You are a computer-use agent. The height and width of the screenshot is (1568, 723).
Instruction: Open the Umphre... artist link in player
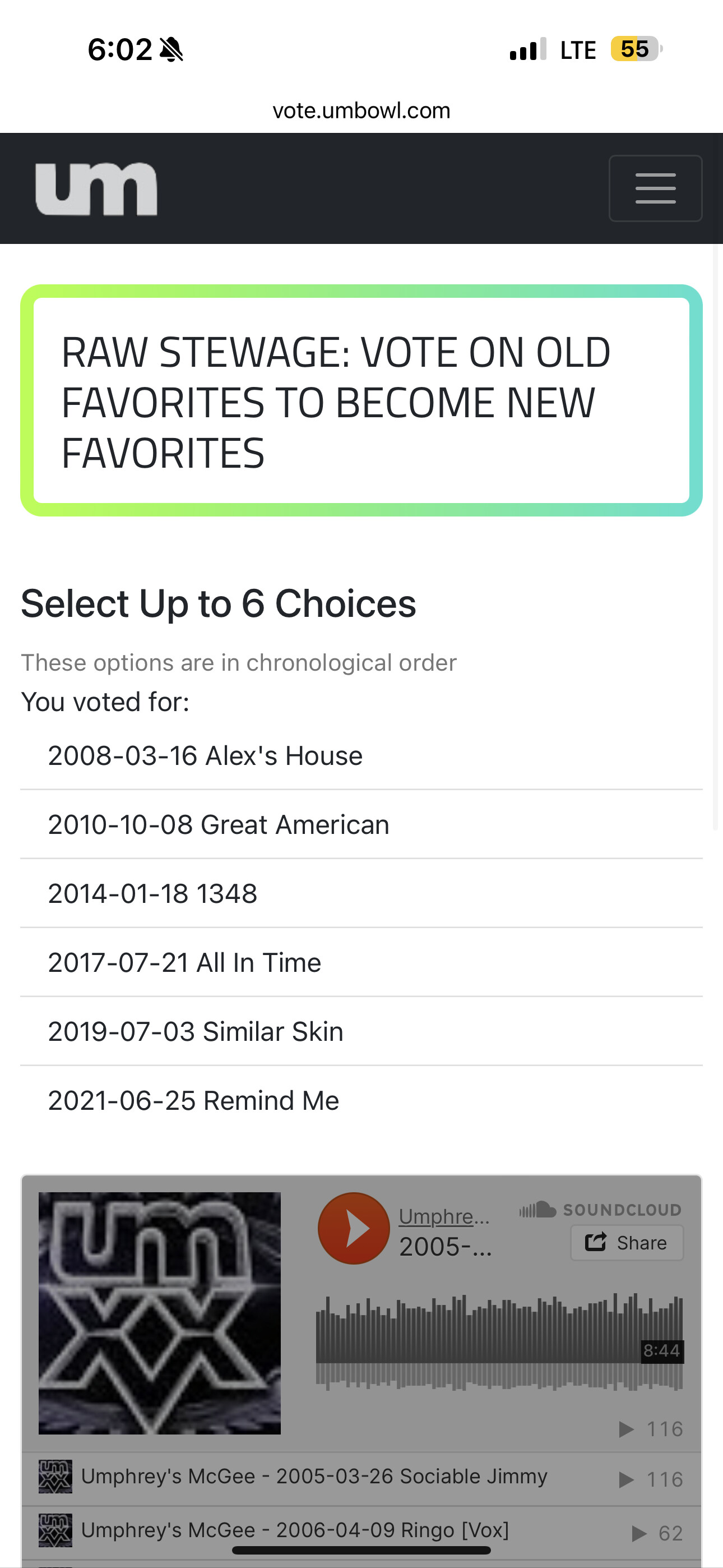pos(444,1216)
